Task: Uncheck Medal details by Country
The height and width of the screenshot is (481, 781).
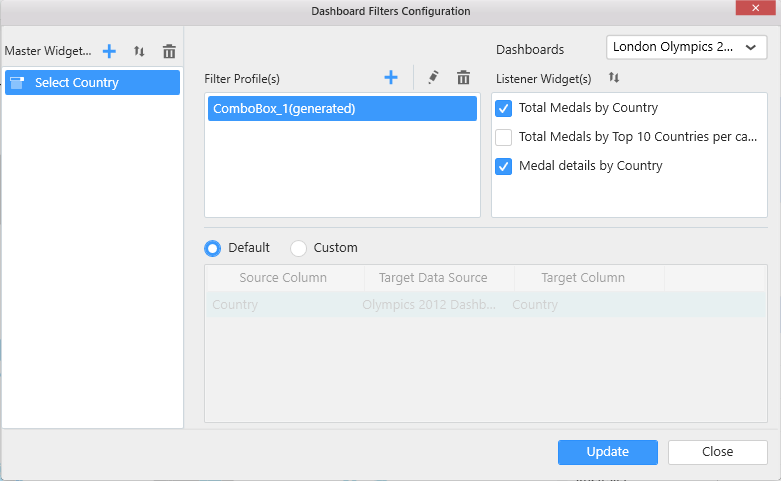Action: click(504, 166)
